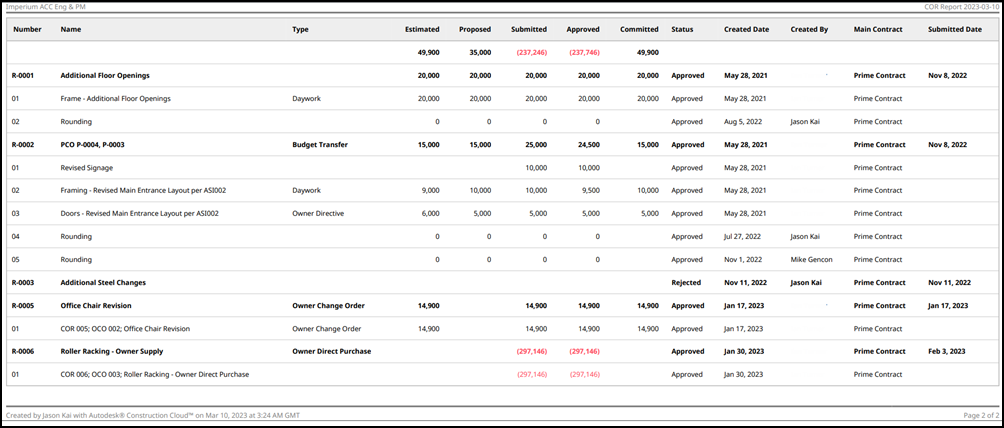Click Approved value 9,500 for Framing row

click(x=590, y=191)
